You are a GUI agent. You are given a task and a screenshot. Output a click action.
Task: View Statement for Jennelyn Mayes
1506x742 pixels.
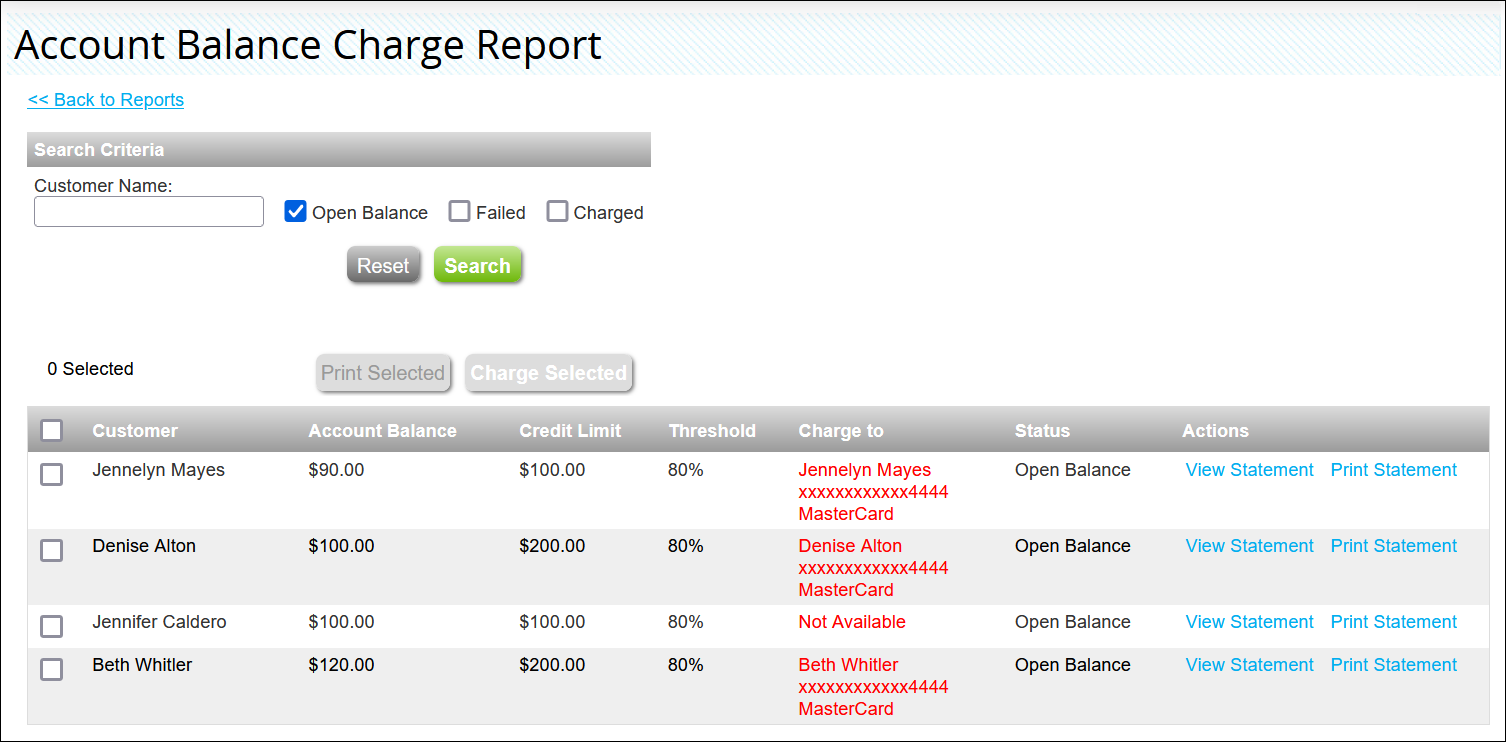(x=1249, y=470)
